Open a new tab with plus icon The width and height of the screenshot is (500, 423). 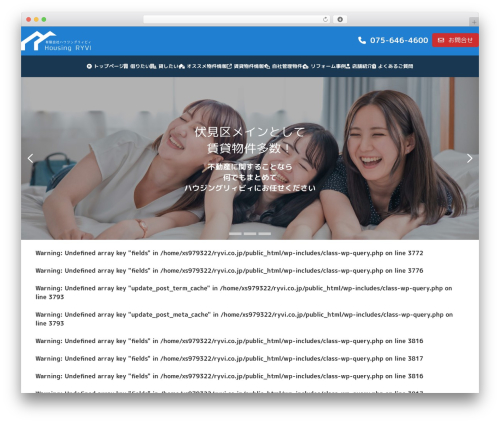tap(474, 22)
